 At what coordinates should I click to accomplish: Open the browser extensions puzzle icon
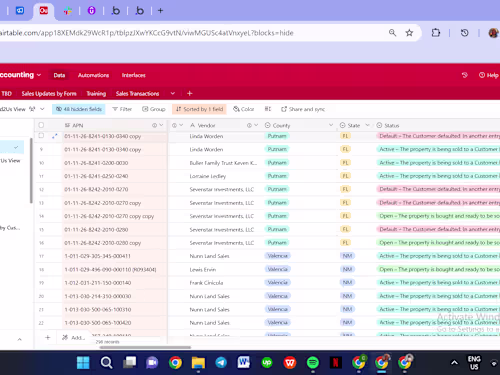click(x=436, y=33)
